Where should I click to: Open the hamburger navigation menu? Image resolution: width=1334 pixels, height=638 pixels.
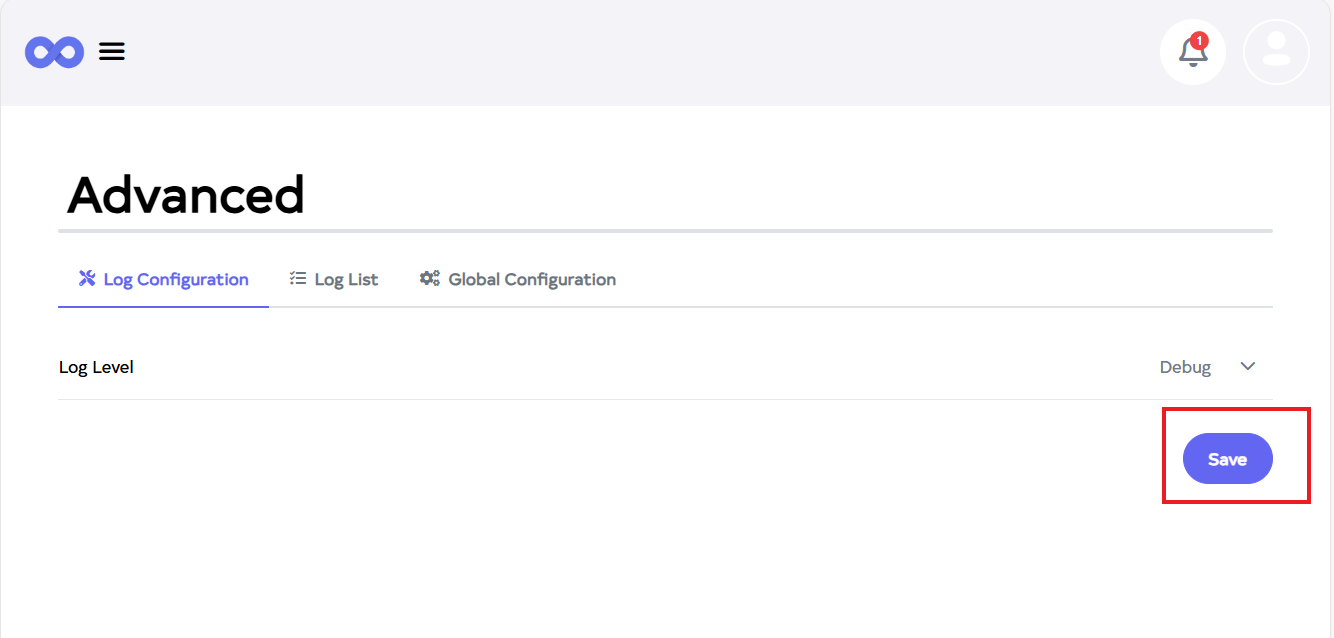[112, 52]
